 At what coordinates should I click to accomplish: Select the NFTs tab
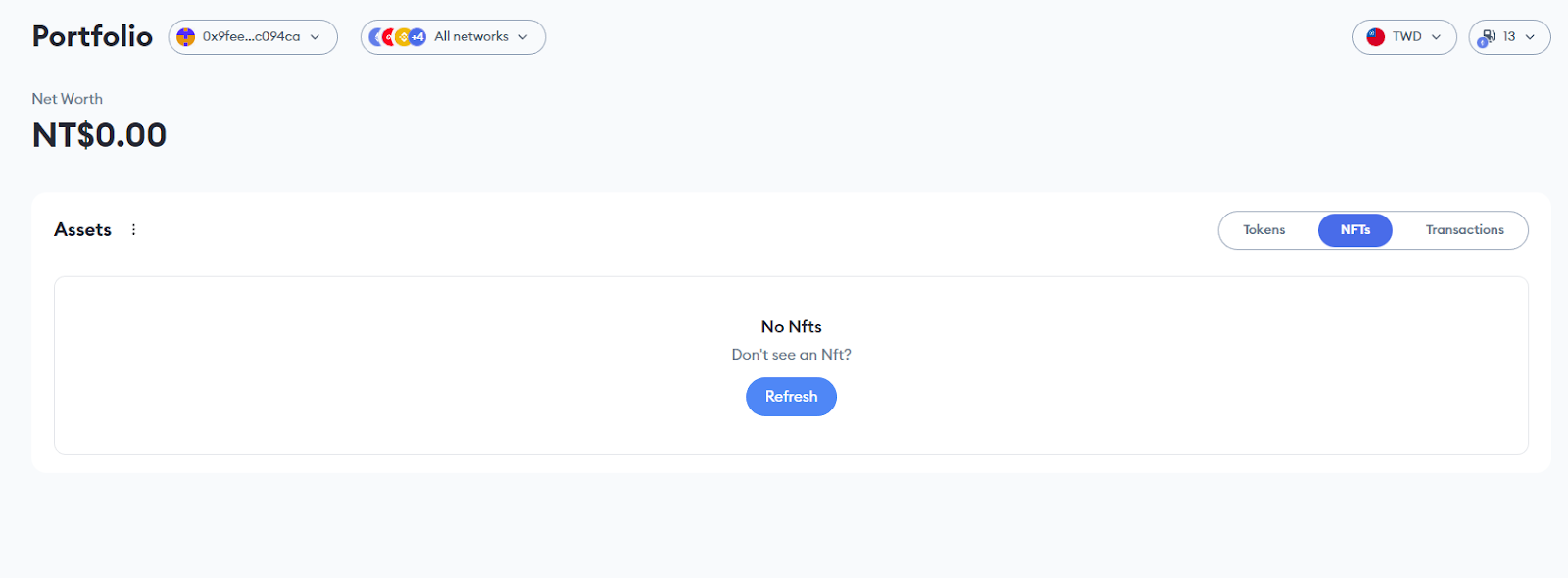(1355, 230)
